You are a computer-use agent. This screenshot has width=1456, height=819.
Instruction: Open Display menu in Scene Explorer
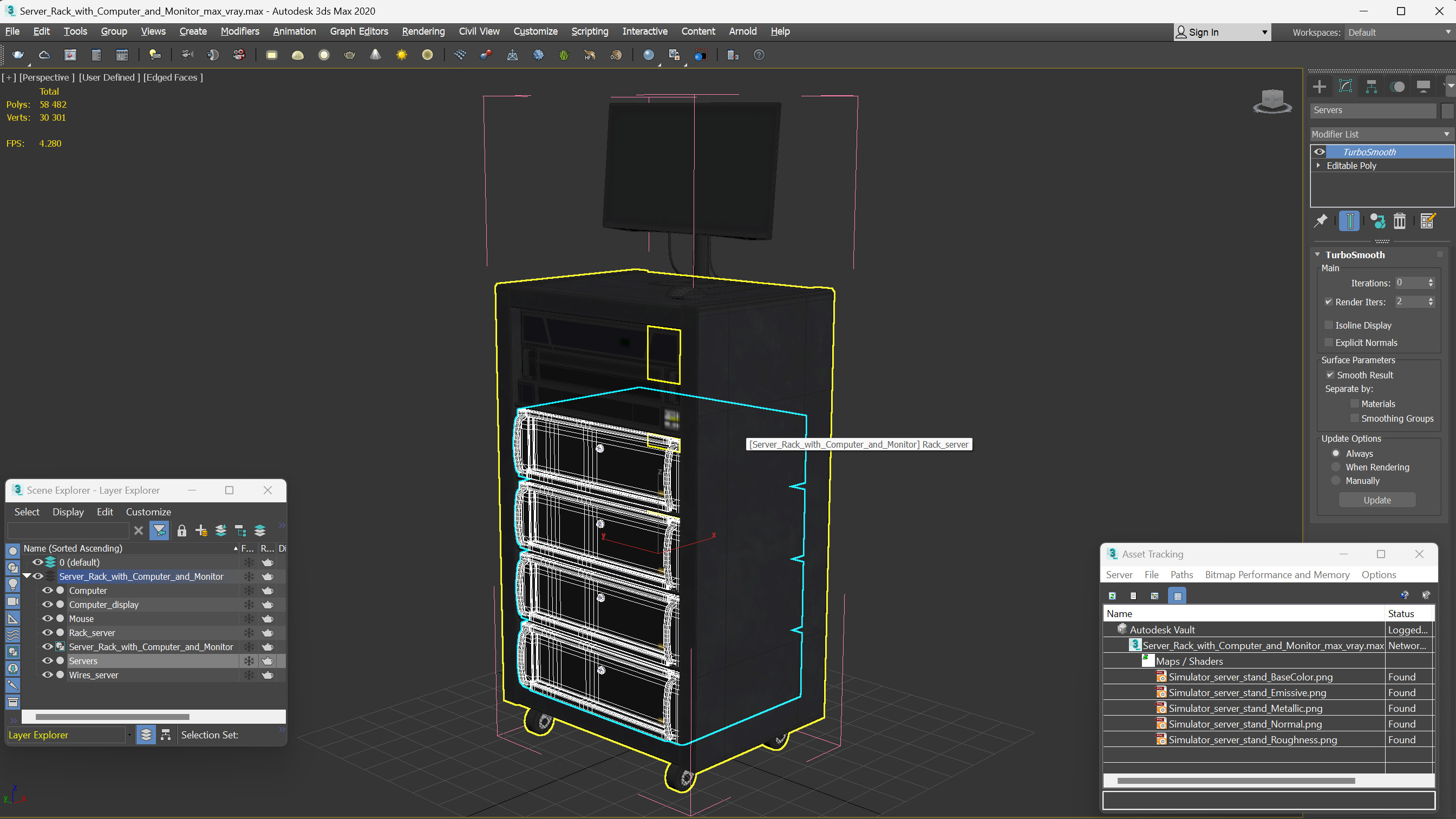click(x=68, y=512)
